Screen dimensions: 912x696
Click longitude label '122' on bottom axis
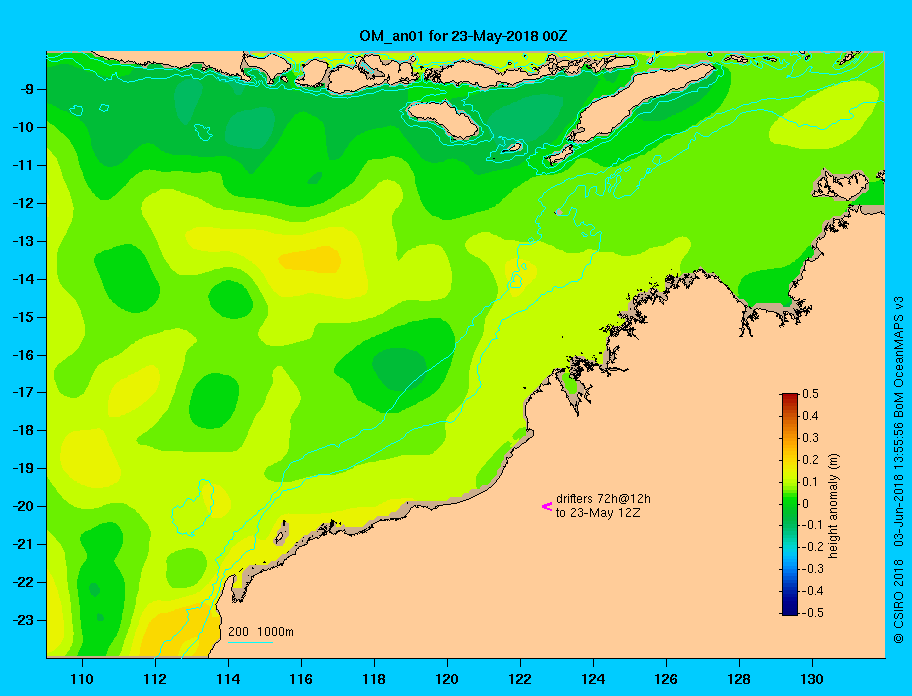coord(520,679)
